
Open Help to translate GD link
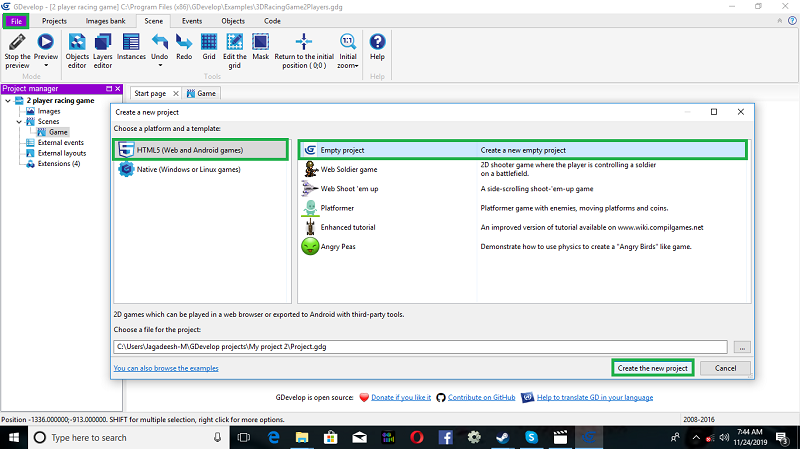[594, 397]
